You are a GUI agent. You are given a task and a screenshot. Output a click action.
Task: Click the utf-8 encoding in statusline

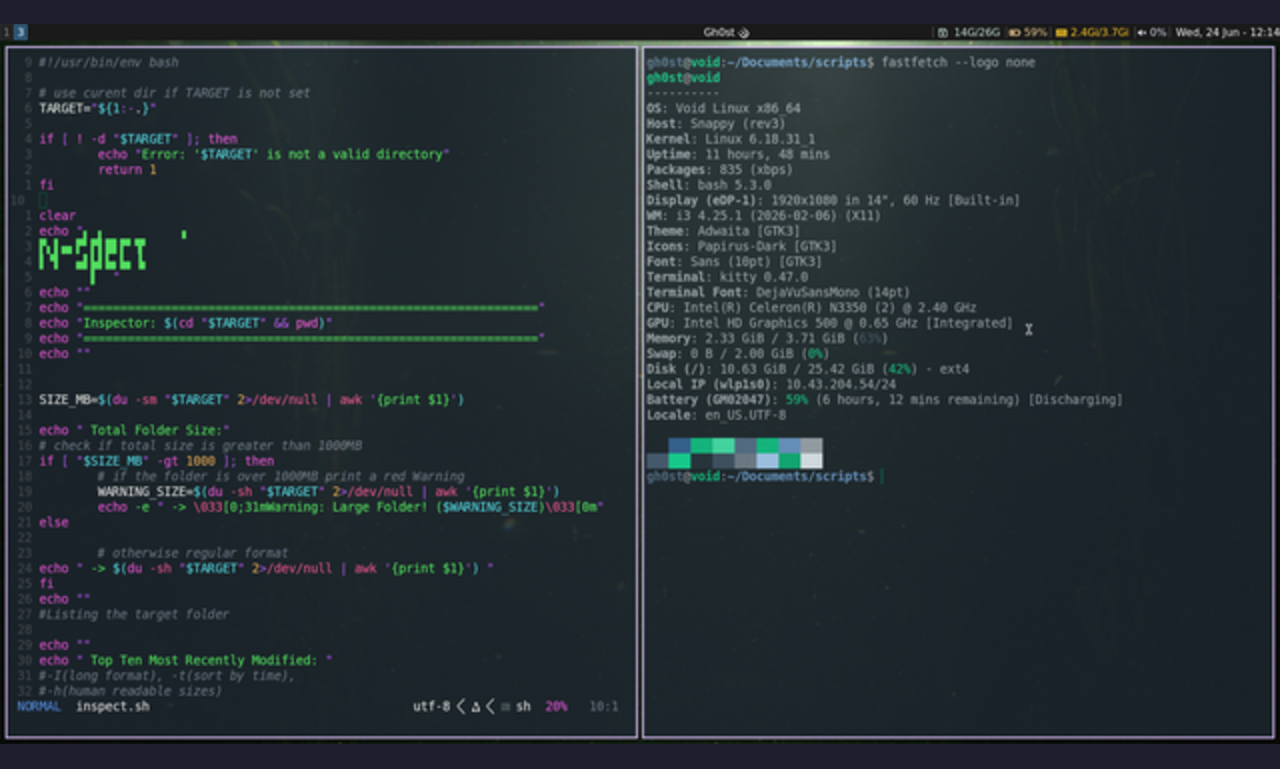pos(431,706)
